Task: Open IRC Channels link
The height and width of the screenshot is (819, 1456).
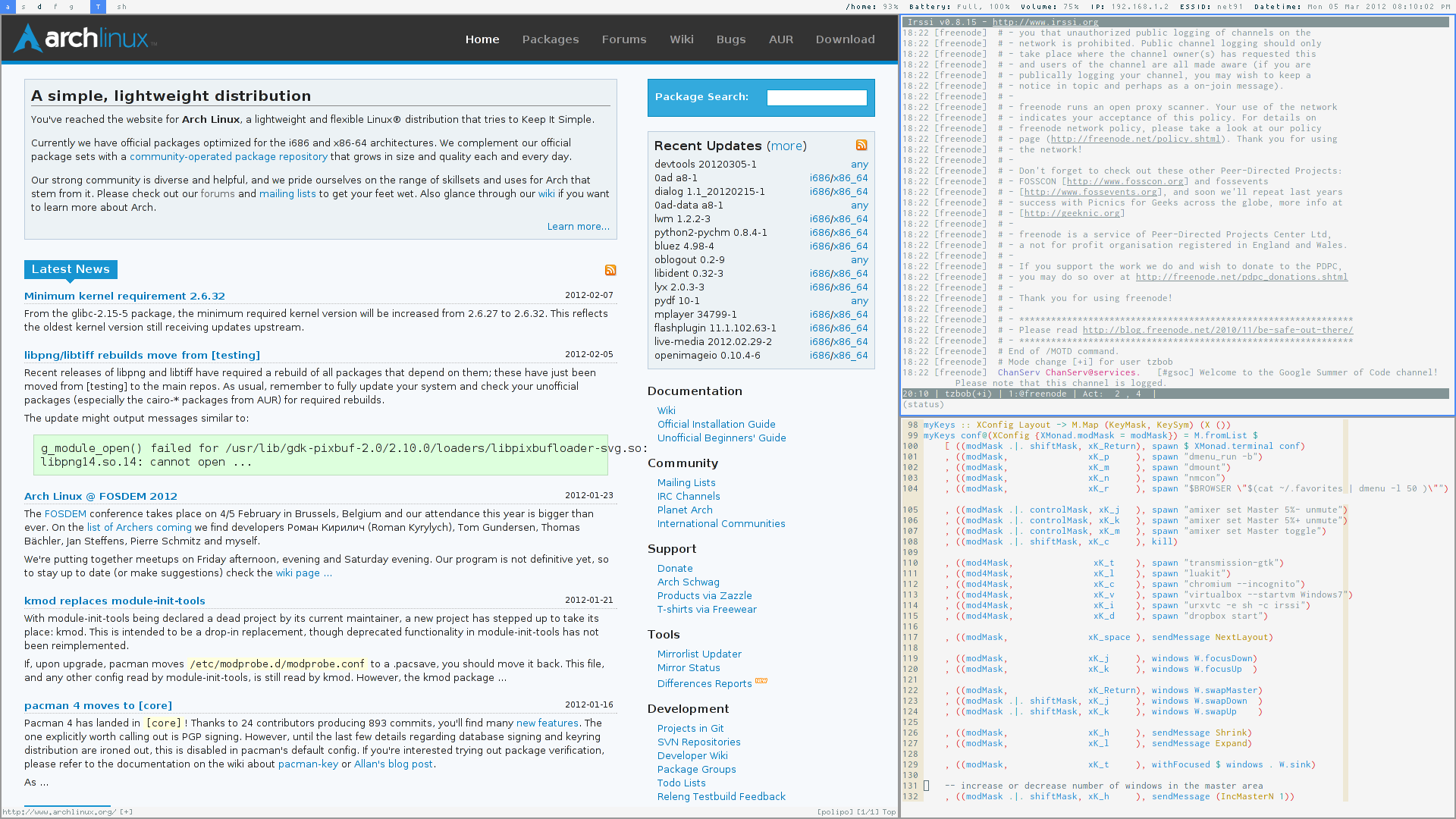Action: coord(689,497)
